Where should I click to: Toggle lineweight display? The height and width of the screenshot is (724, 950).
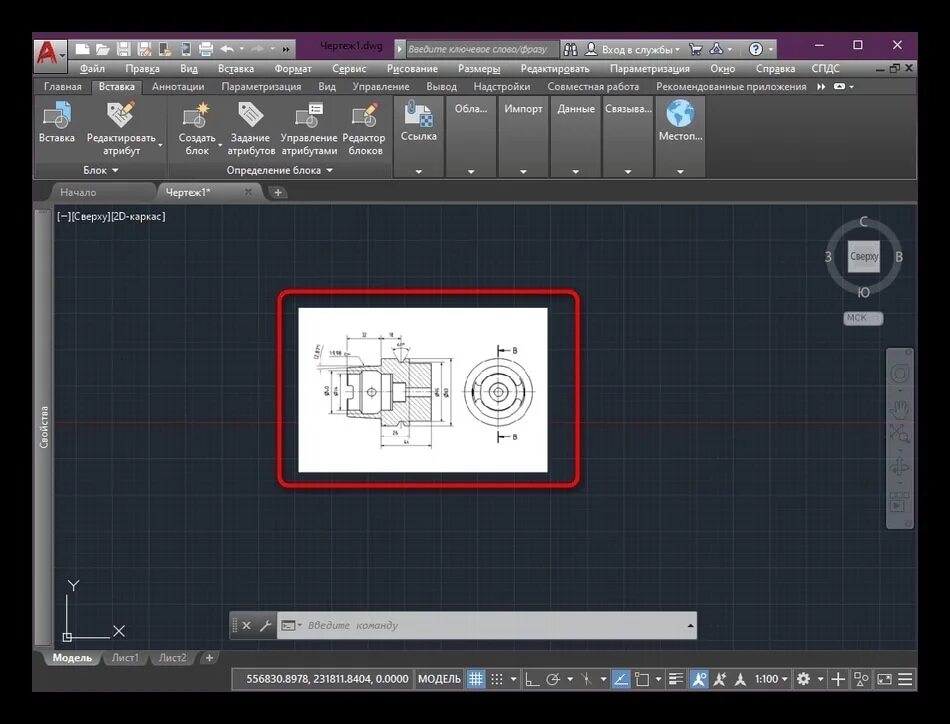click(x=676, y=679)
